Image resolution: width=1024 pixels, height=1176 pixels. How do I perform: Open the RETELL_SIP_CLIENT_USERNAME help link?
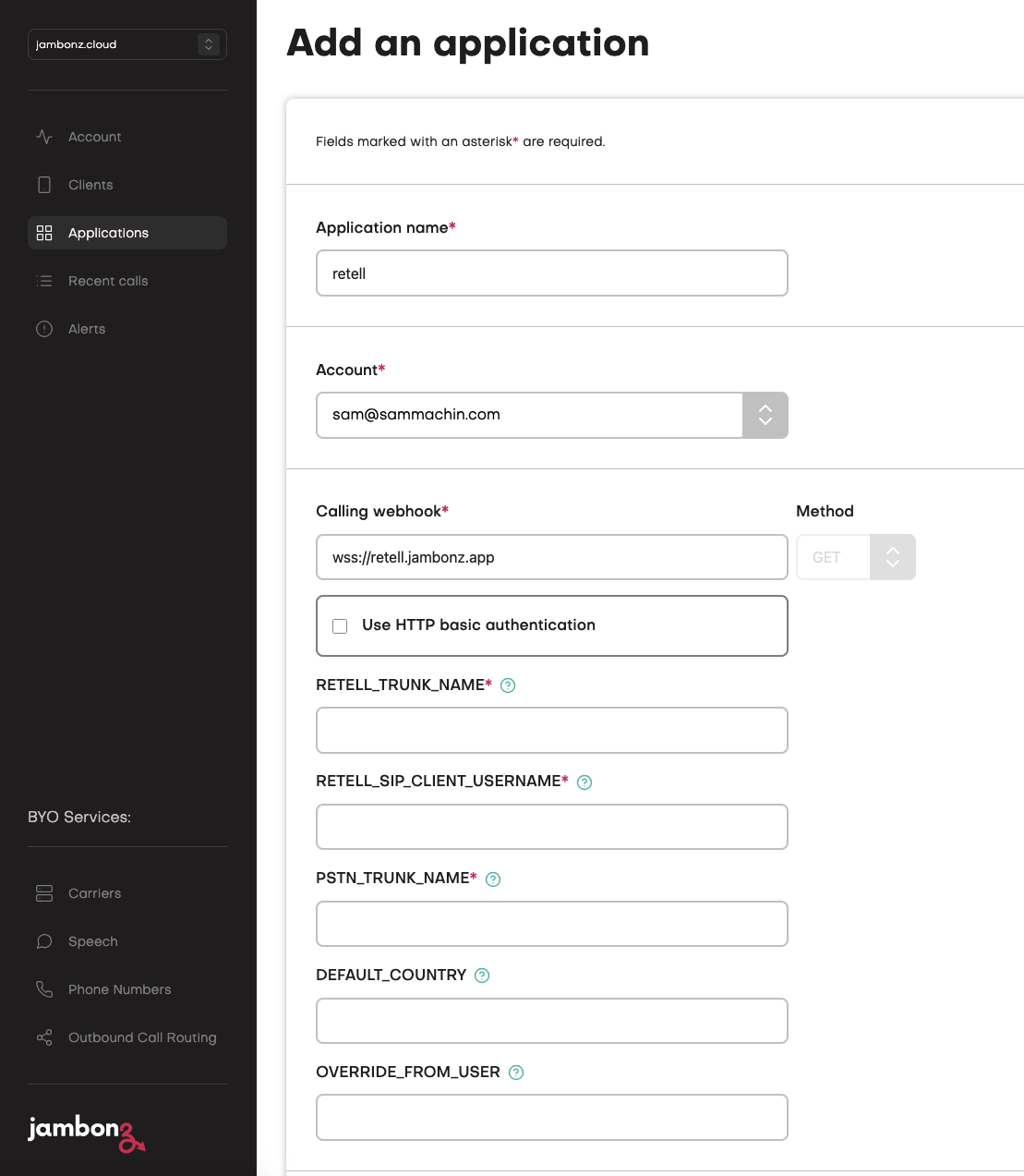(584, 782)
